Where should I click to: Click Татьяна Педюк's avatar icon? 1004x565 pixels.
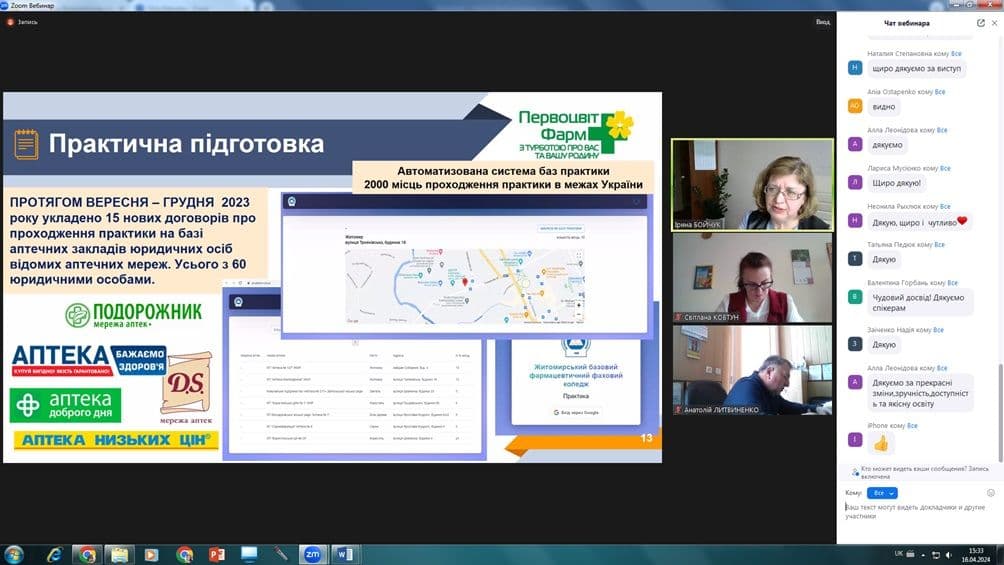pos(855,258)
